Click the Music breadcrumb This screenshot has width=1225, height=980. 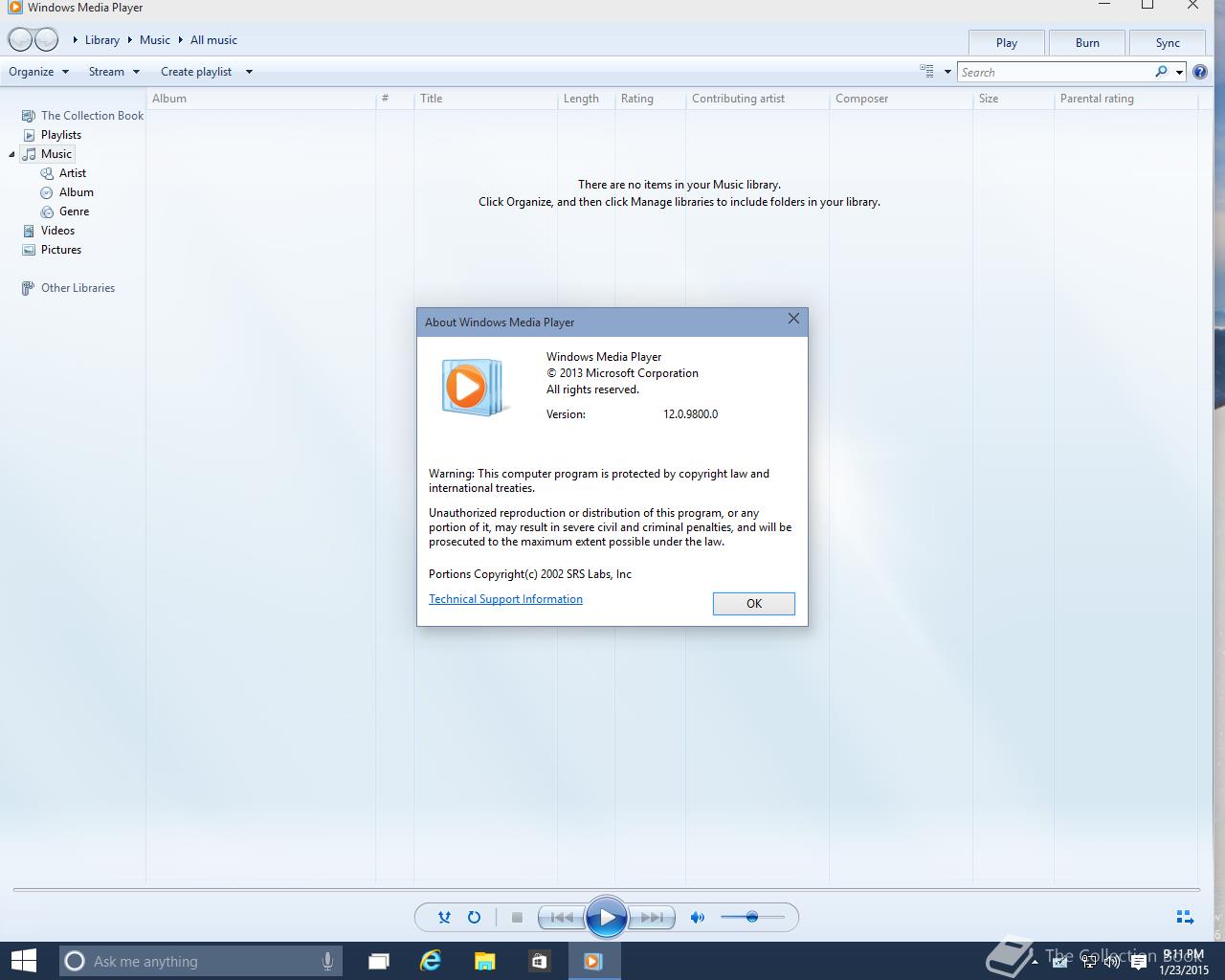155,40
